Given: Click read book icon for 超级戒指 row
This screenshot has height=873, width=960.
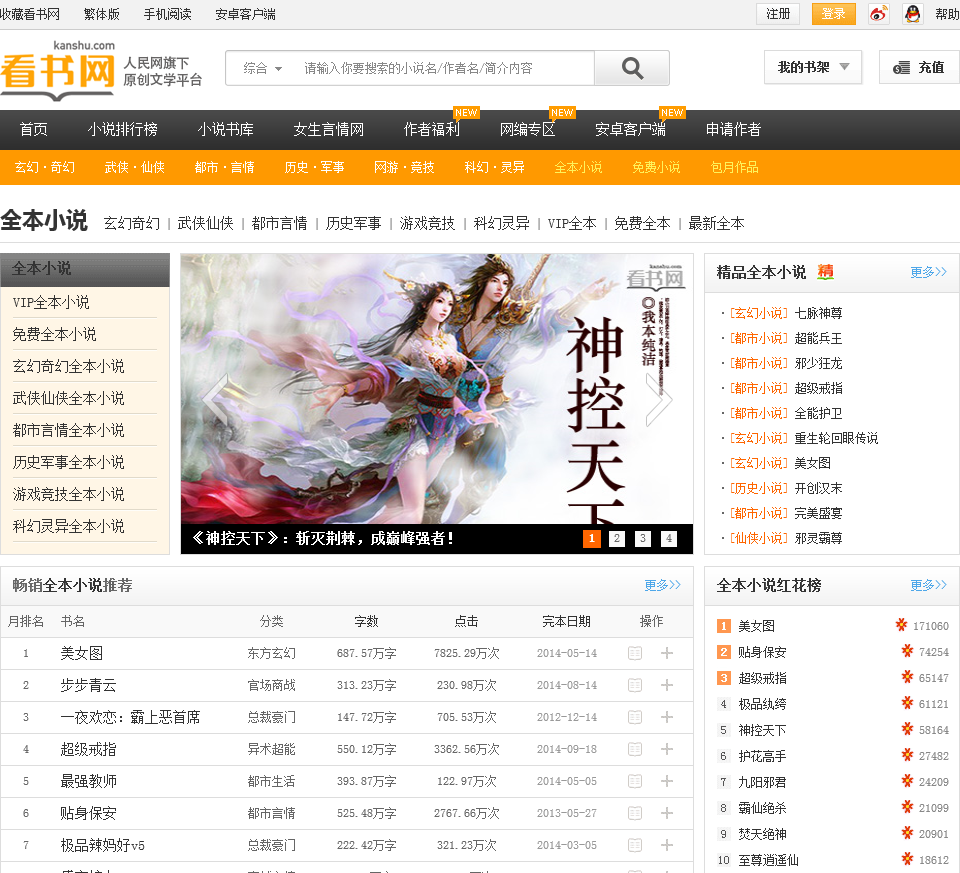Looking at the screenshot, I should (635, 749).
